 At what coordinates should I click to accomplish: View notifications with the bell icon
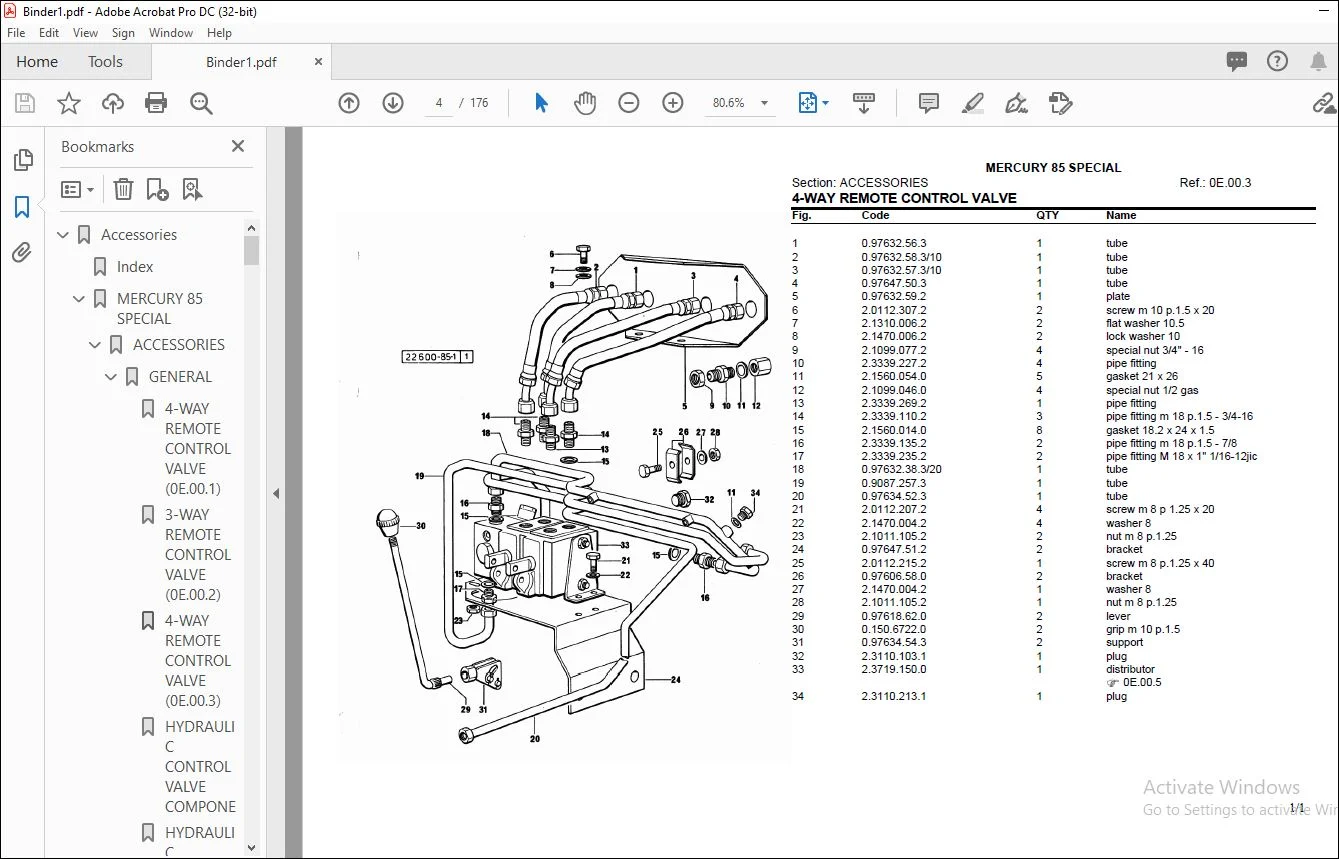point(1318,61)
